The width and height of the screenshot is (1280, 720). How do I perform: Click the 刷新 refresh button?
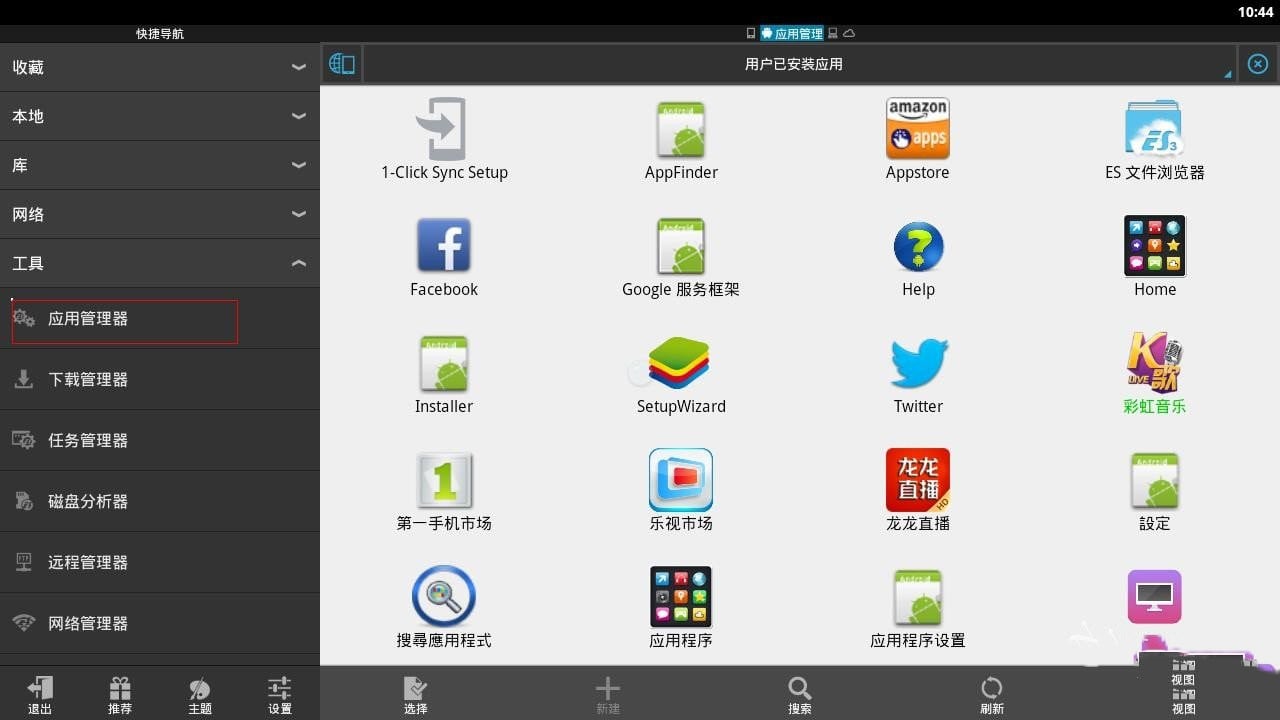click(x=992, y=695)
